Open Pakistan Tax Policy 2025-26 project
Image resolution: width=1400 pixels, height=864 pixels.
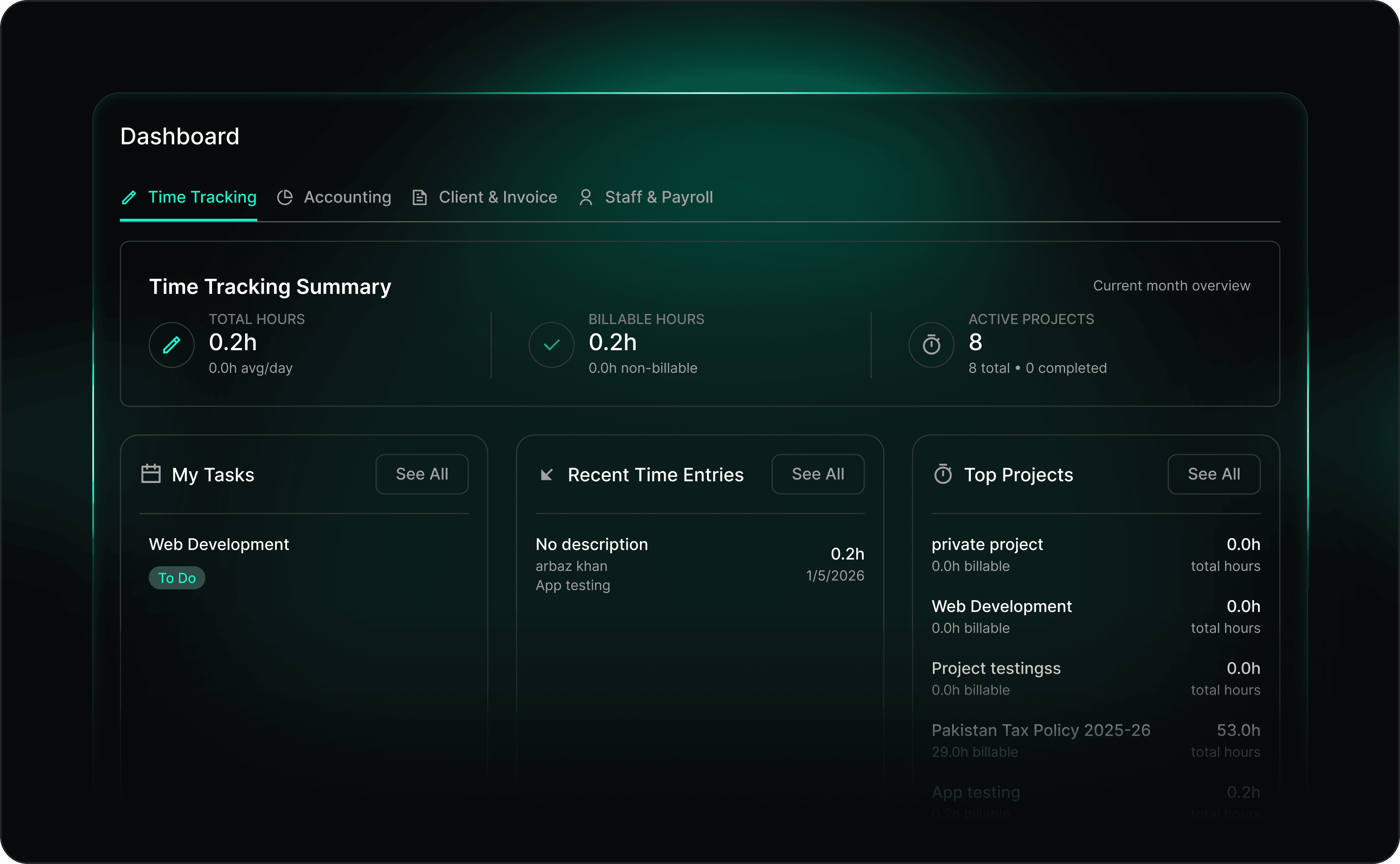[x=1040, y=730]
